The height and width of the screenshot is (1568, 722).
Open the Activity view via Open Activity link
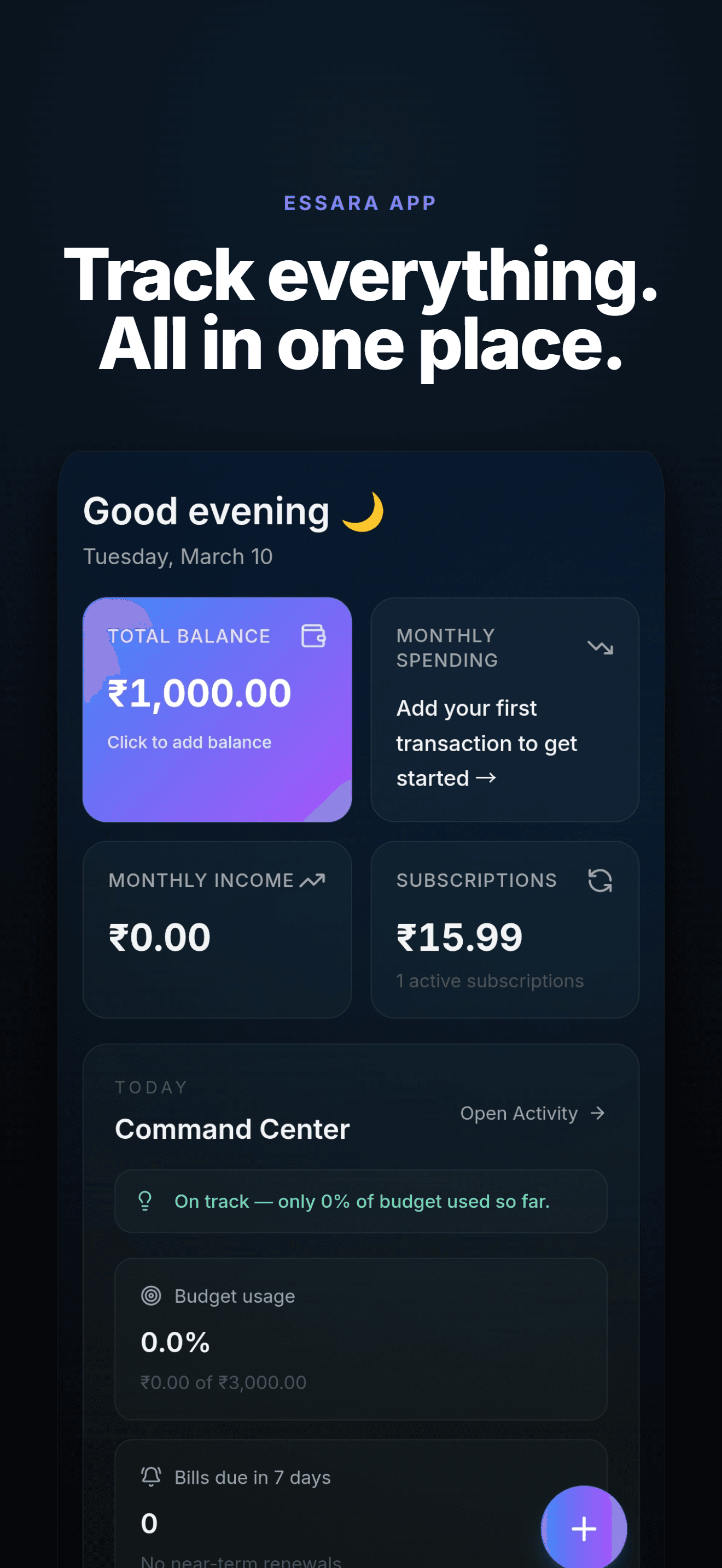point(518,1113)
